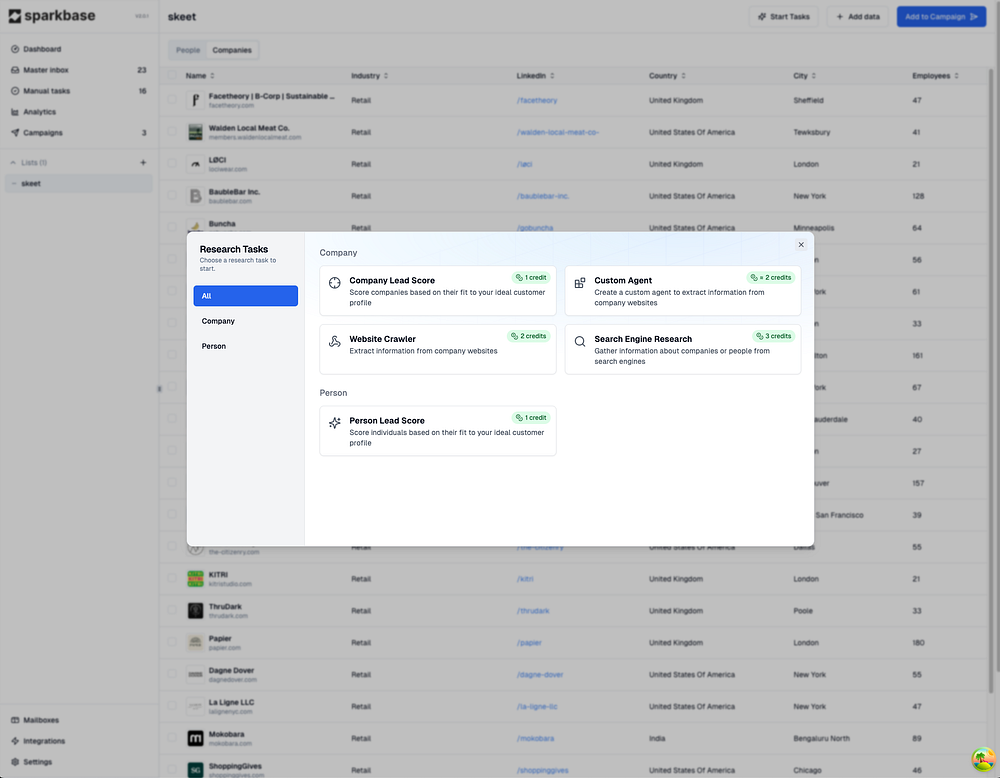This screenshot has width=1000, height=778.
Task: Check the Facetheory row checkbox
Action: coord(172,99)
